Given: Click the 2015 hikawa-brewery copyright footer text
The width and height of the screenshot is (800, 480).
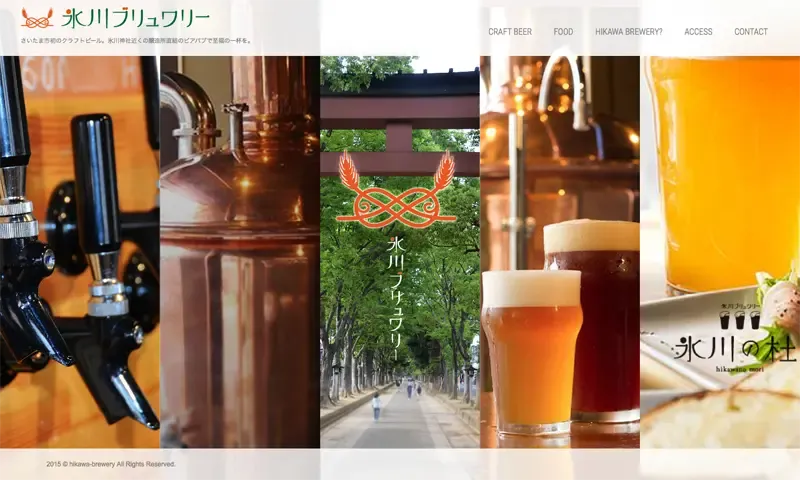Looking at the screenshot, I should [111, 464].
